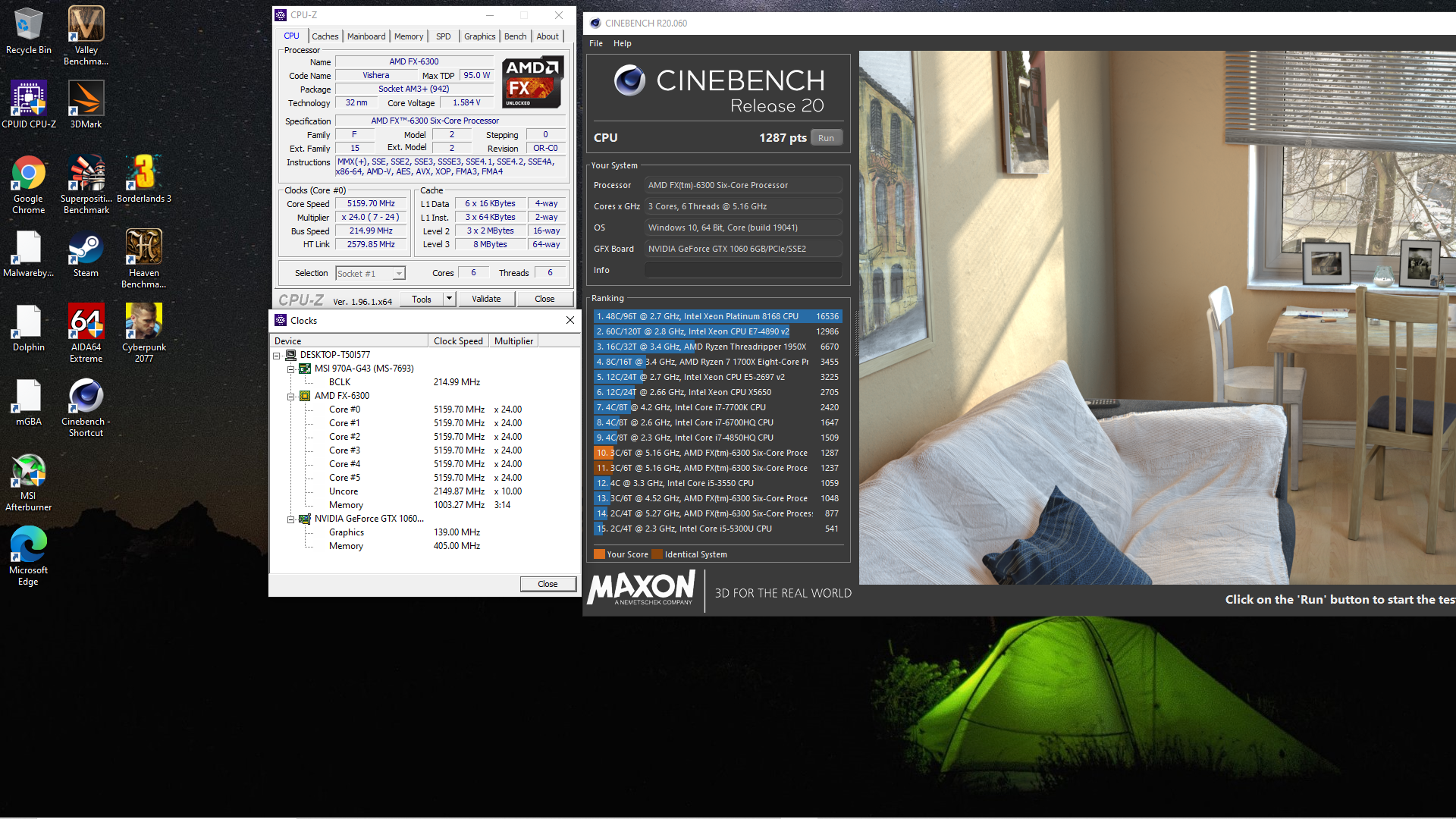Open AIDA64 Extreme desktop shortcut
Screen dimensions: 1456x819
(x=86, y=333)
